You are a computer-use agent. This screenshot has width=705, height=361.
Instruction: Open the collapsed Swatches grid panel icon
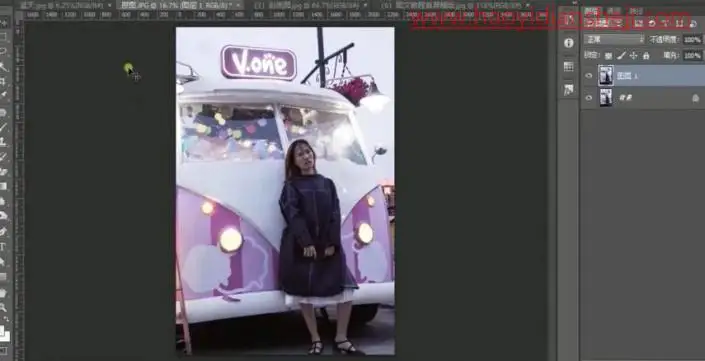pyautogui.click(x=569, y=67)
